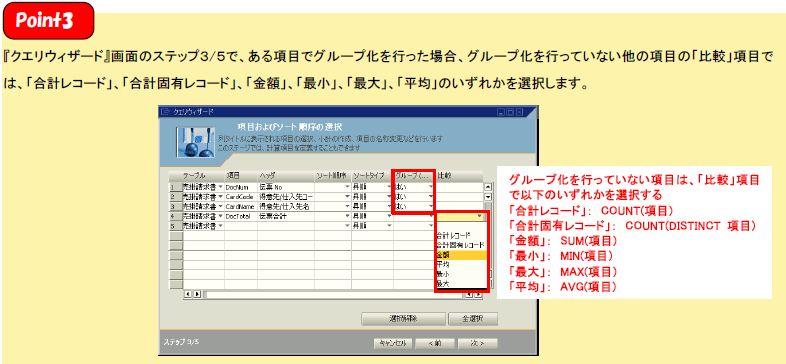Click the DocTotal cell in row 4
The width and height of the screenshot is (786, 364).
point(241,216)
